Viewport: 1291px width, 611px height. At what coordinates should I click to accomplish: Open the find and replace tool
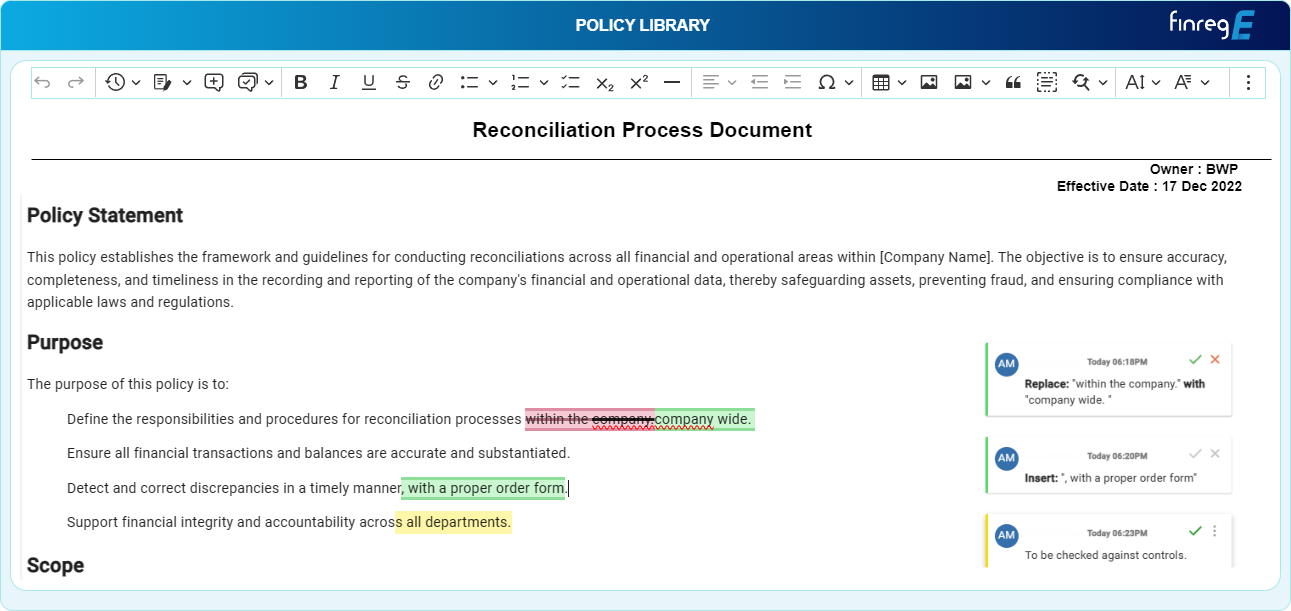tap(1079, 82)
